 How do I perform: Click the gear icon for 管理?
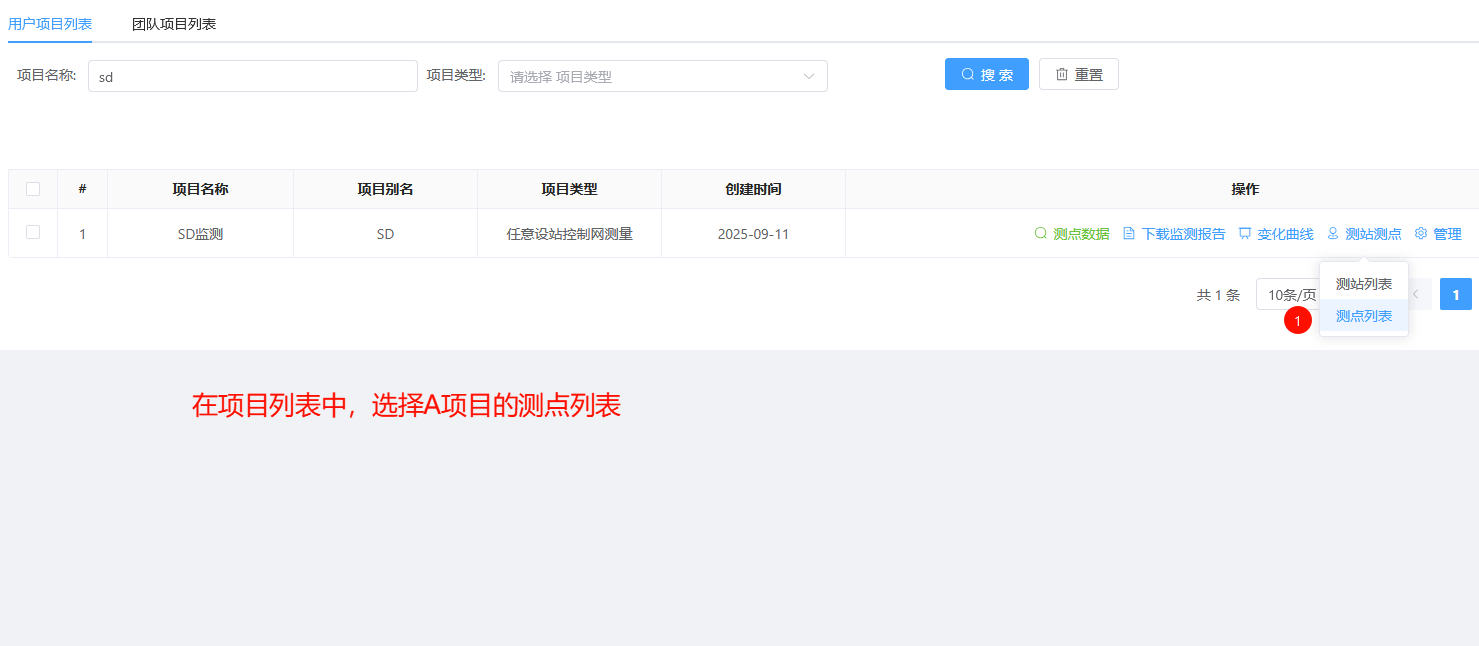[x=1421, y=234]
